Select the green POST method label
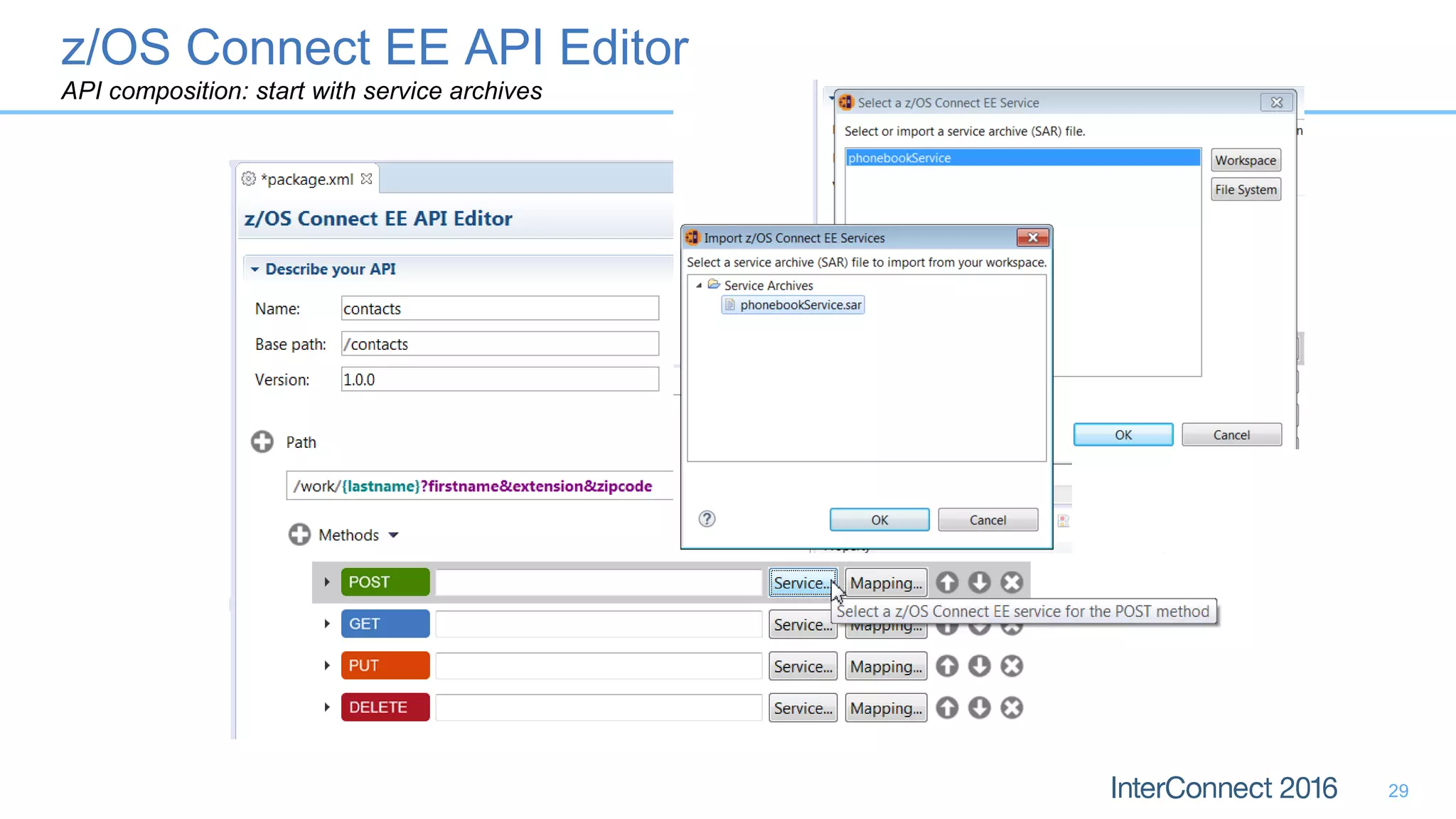 (385, 582)
